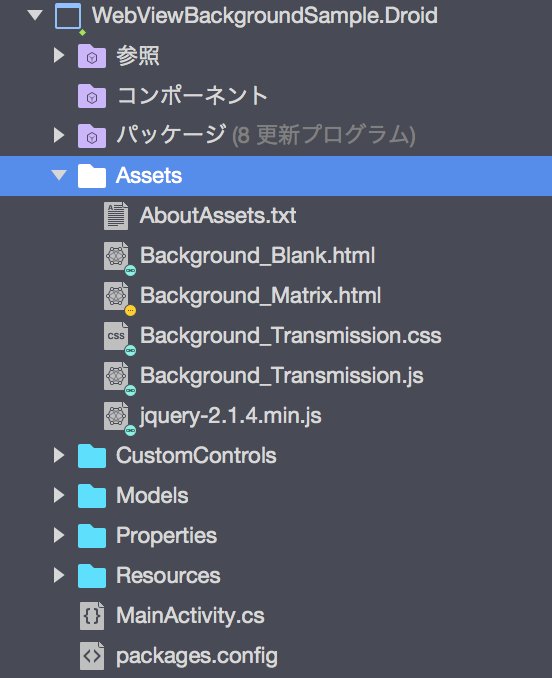The width and height of the screenshot is (552, 678).
Task: Select パッケージ (8 更新プログラム) item
Action: 266,135
